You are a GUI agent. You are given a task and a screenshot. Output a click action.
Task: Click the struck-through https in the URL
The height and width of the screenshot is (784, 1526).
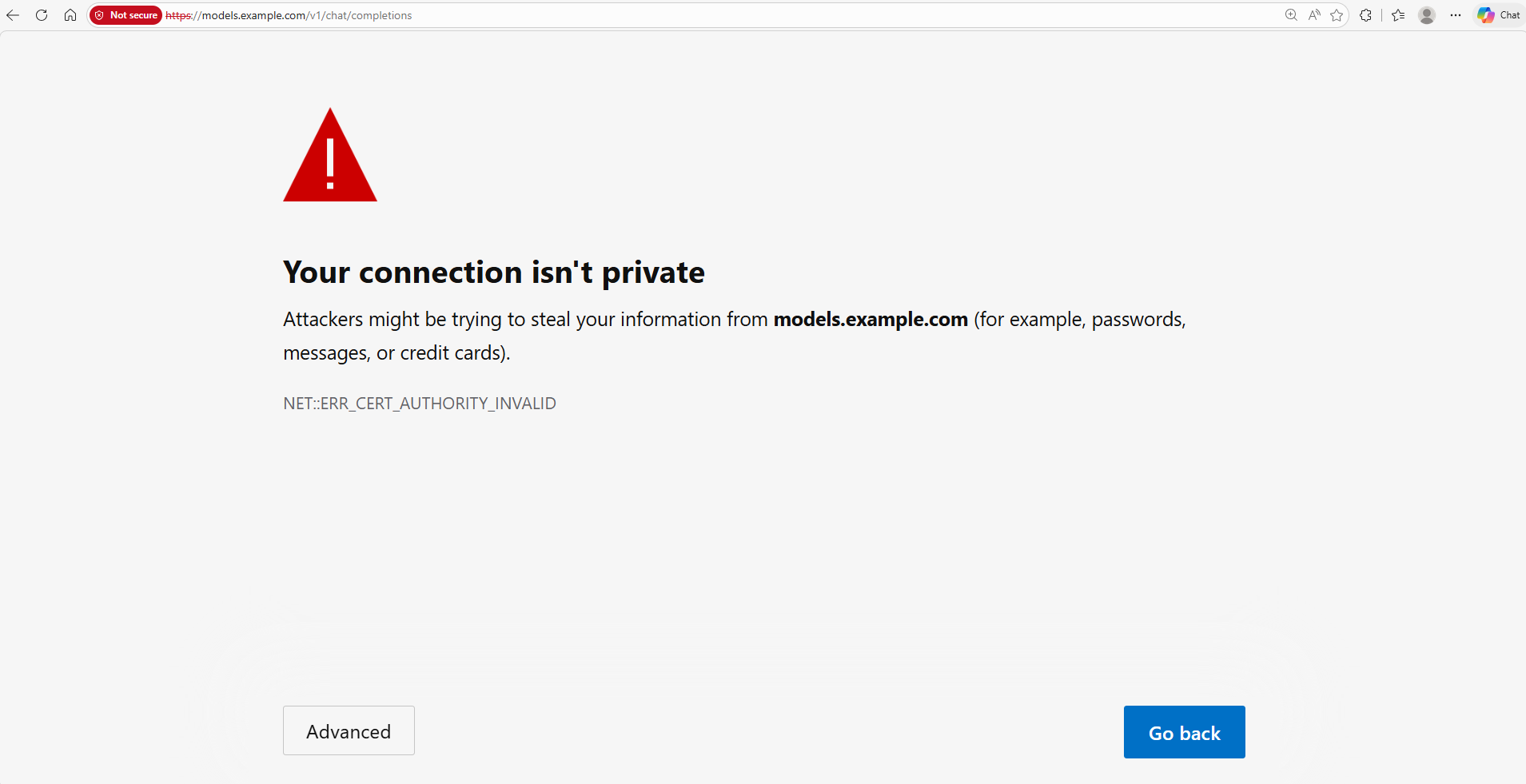[178, 15]
